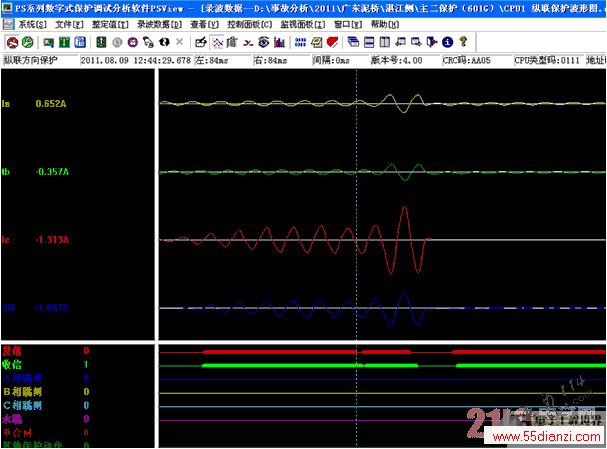
Task: Open the 控制面板[C] menu
Action: (x=250, y=24)
